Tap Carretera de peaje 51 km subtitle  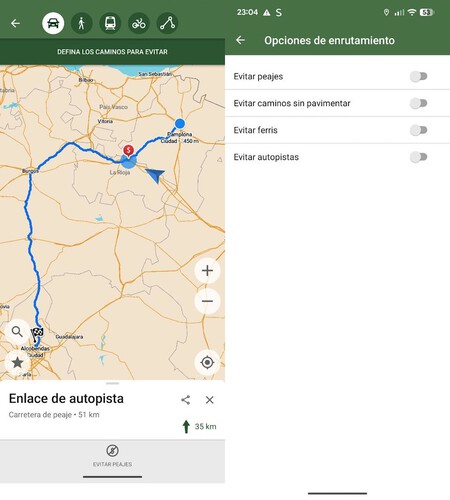pyautogui.click(x=54, y=415)
